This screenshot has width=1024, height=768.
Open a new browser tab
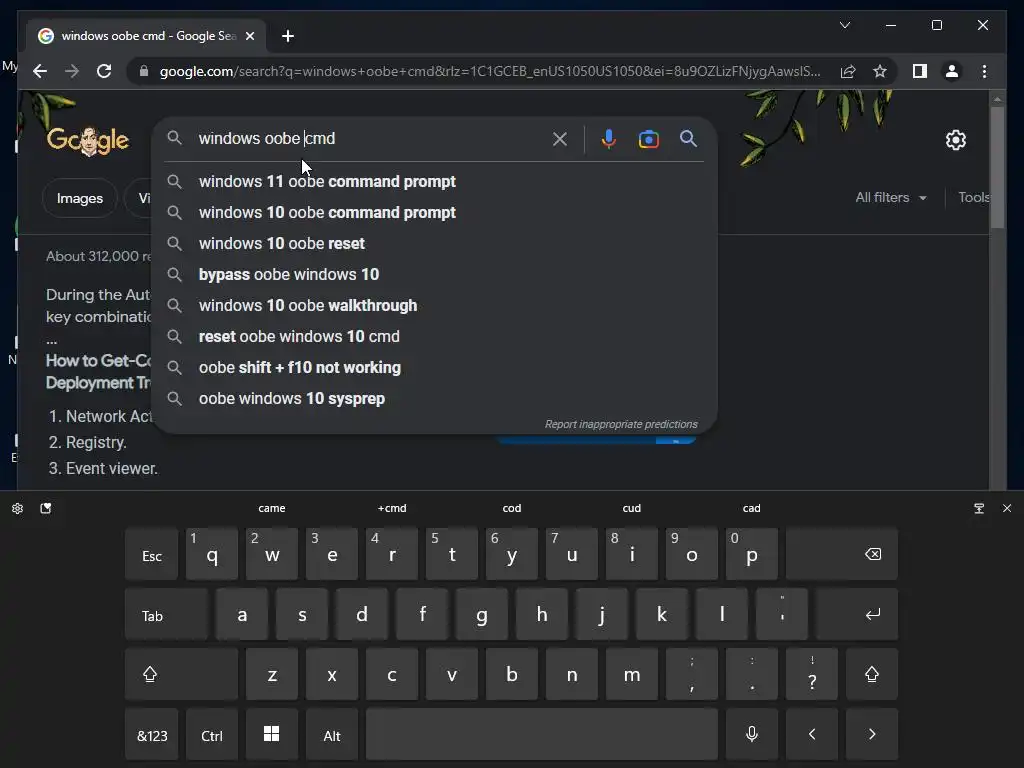coord(288,36)
